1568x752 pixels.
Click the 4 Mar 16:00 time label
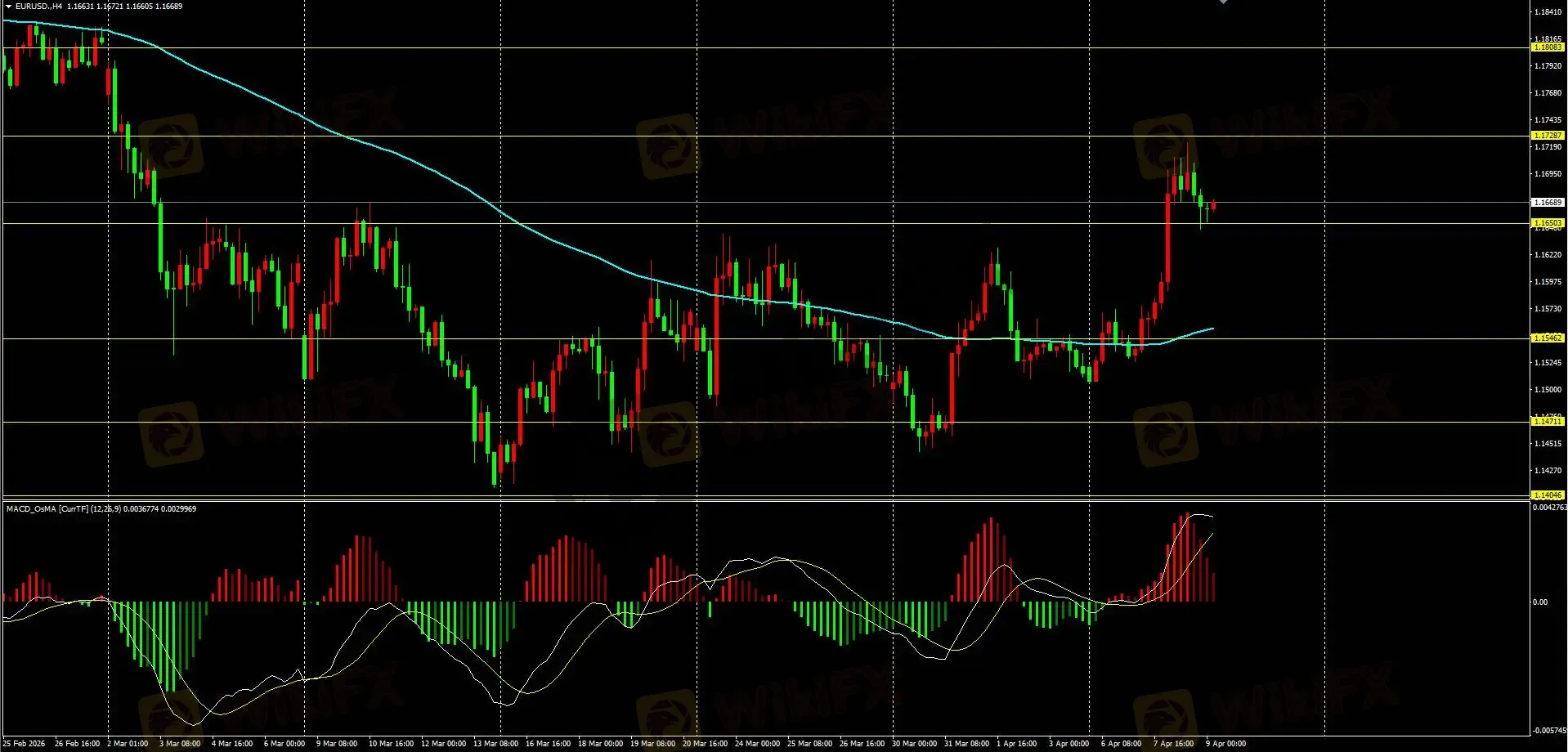(x=232, y=744)
